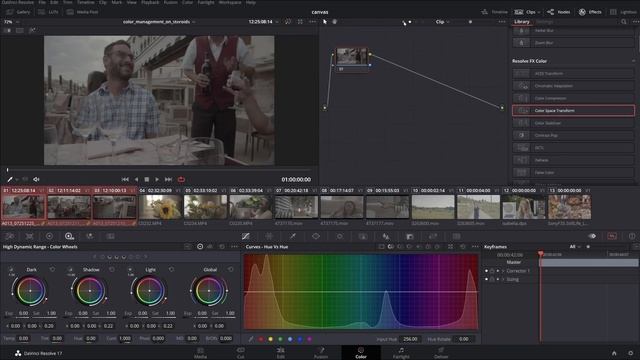Image resolution: width=640 pixels, height=360 pixels.
Task: Open the Fusion menu
Action: [170, 2]
